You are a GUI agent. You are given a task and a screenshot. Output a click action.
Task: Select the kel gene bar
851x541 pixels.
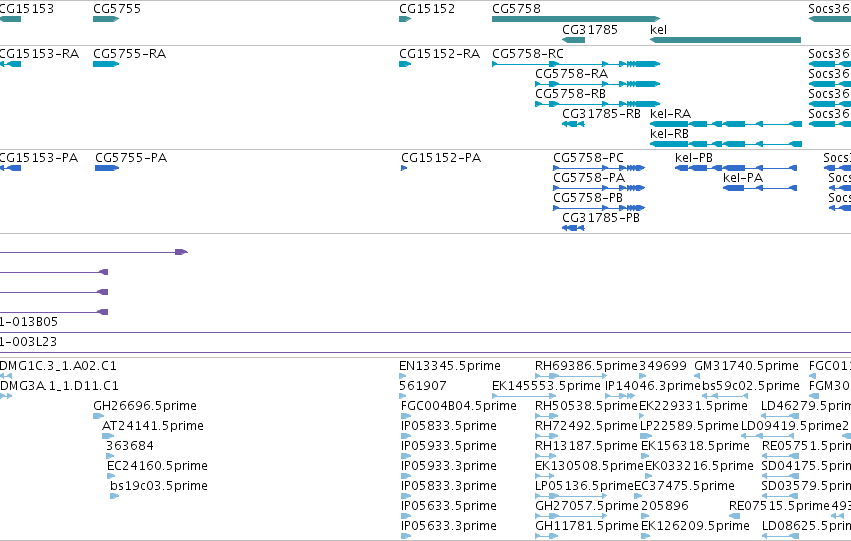tap(725, 40)
